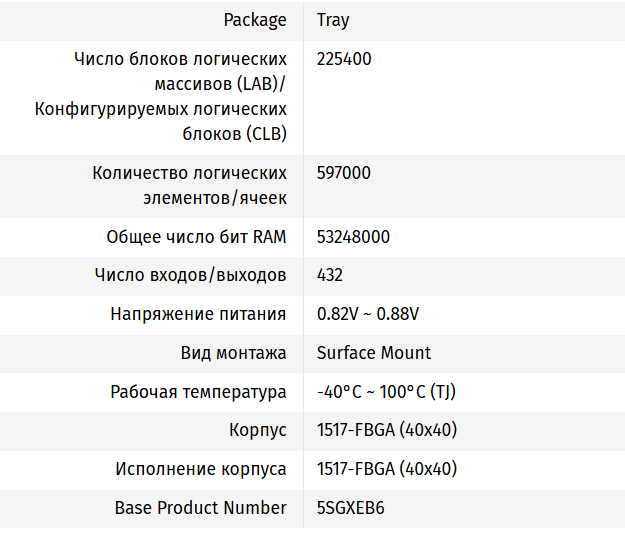The height and width of the screenshot is (542, 625).
Task: Click the 432 inputs/outputs value
Action: pos(330,275)
